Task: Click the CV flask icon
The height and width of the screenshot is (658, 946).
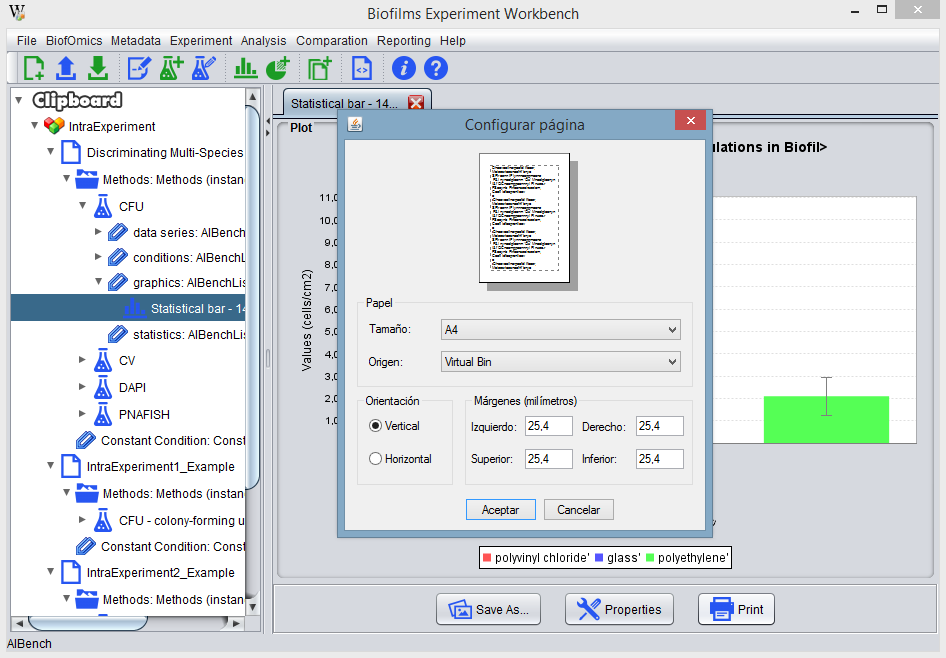Action: 103,361
